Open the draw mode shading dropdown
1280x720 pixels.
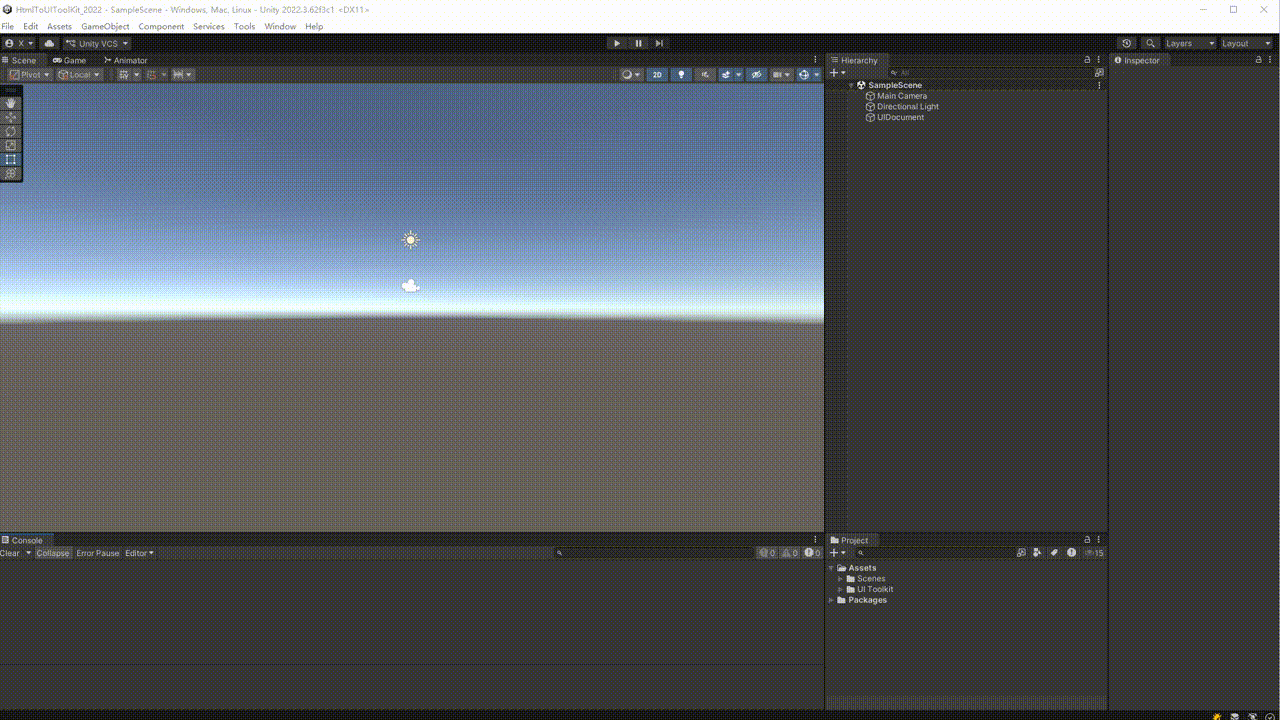631,74
